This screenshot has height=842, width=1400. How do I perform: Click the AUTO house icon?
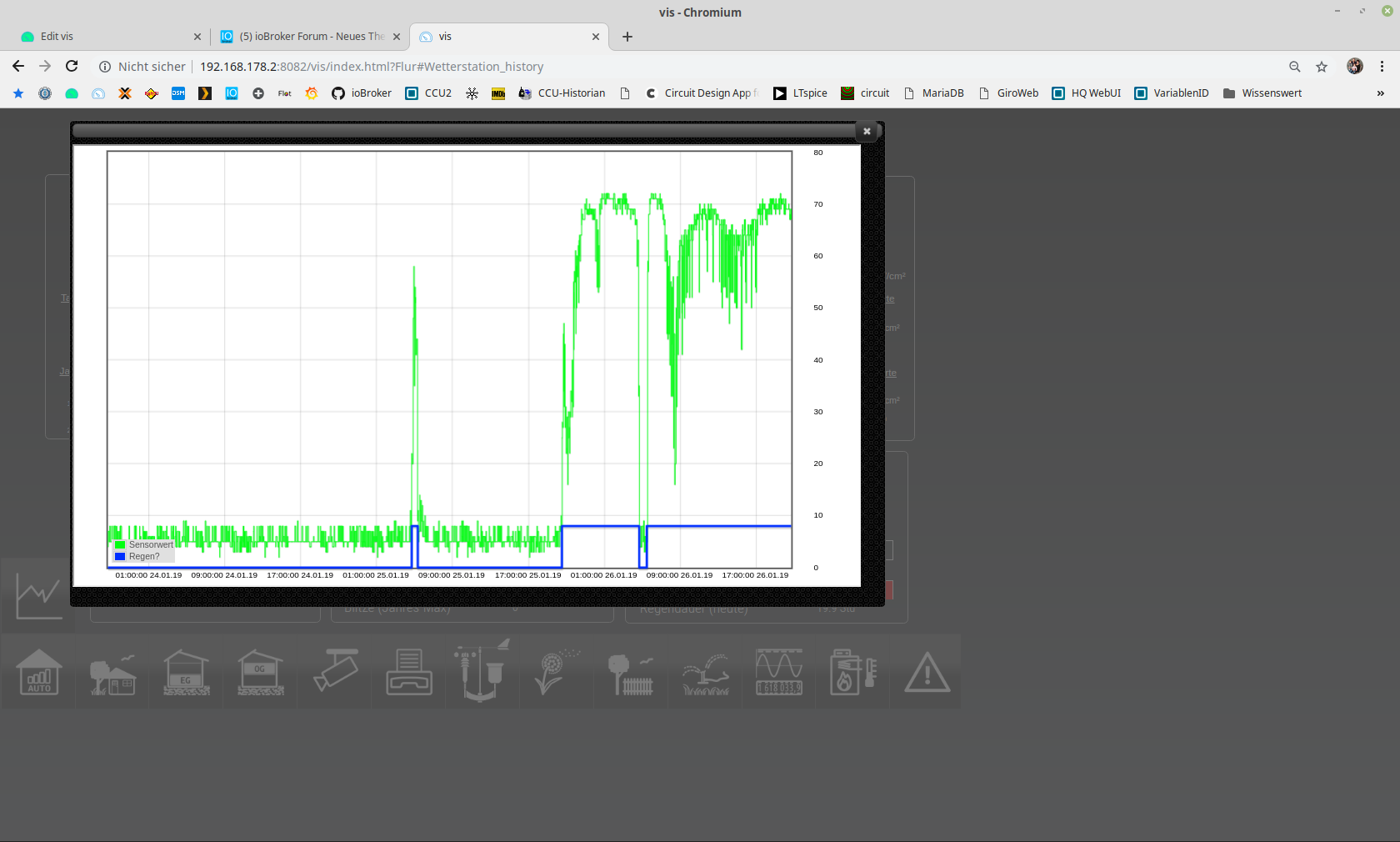[39, 672]
